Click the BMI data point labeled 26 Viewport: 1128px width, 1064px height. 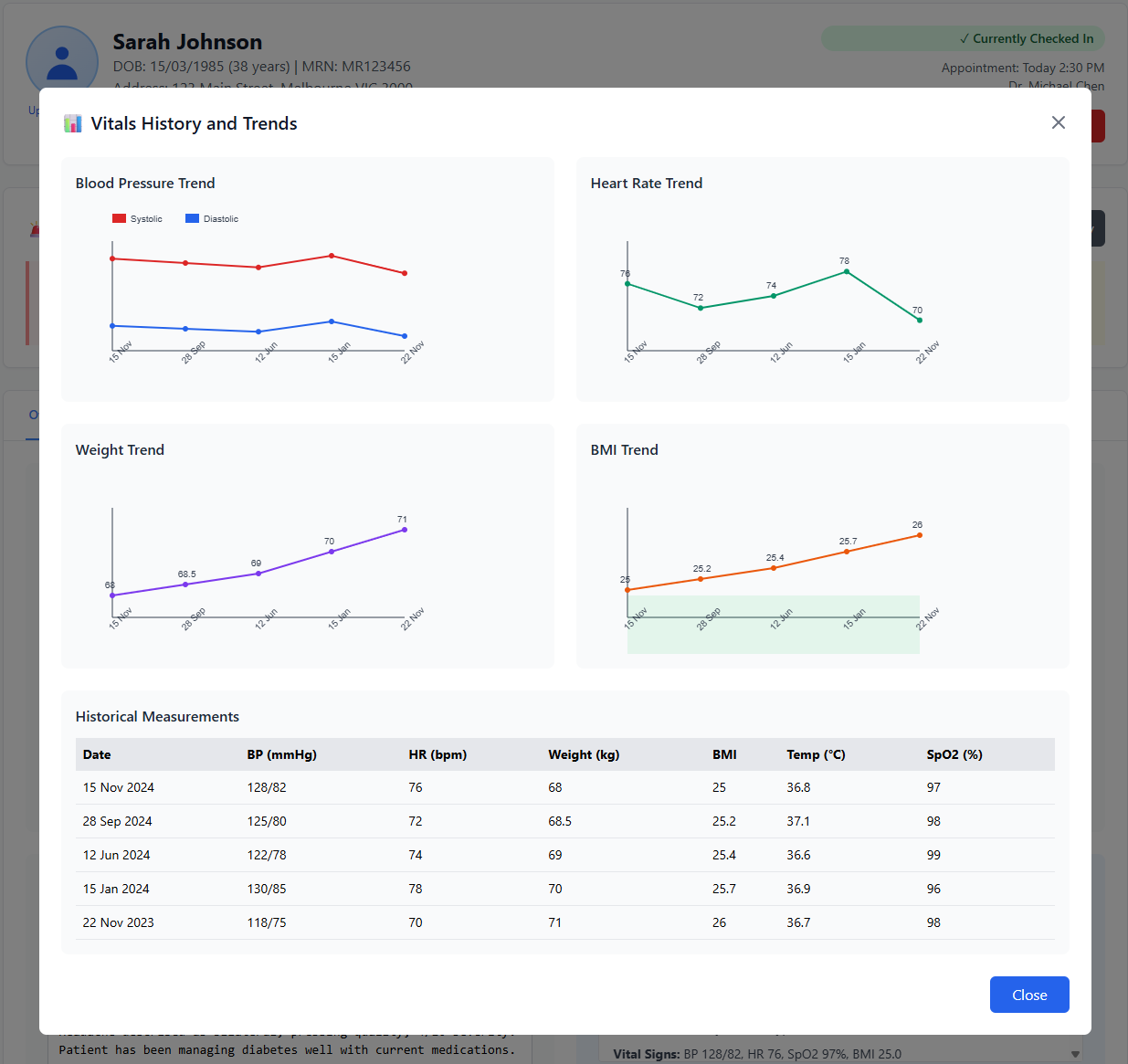pos(919,535)
